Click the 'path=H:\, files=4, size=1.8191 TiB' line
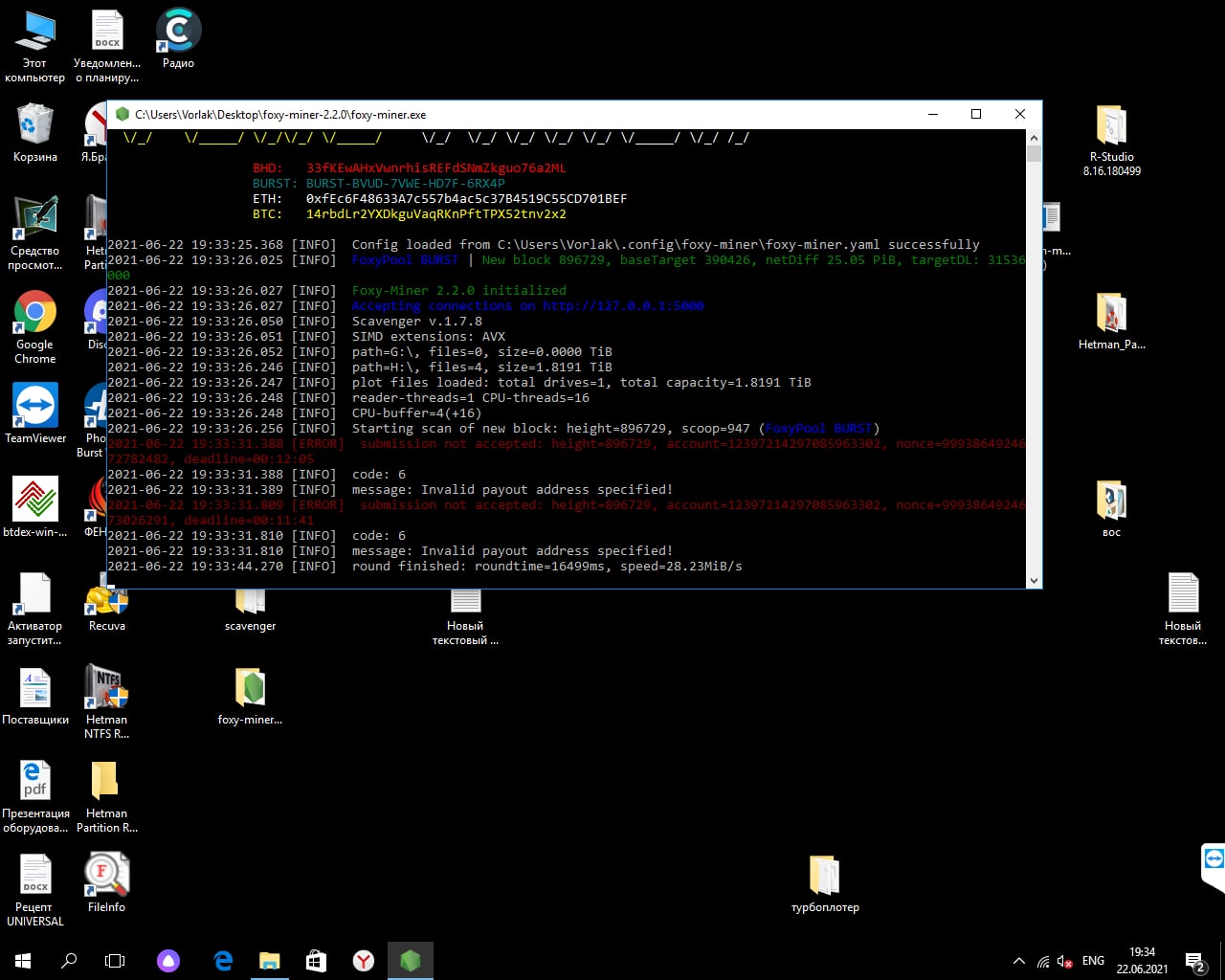This screenshot has width=1225, height=980. click(482, 367)
